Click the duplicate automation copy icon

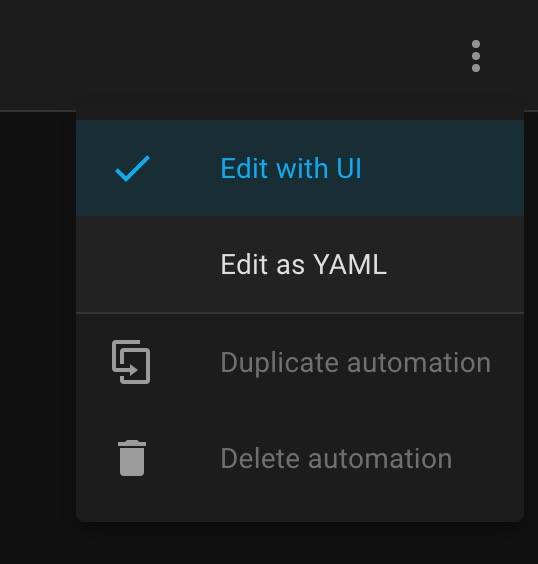click(131, 362)
